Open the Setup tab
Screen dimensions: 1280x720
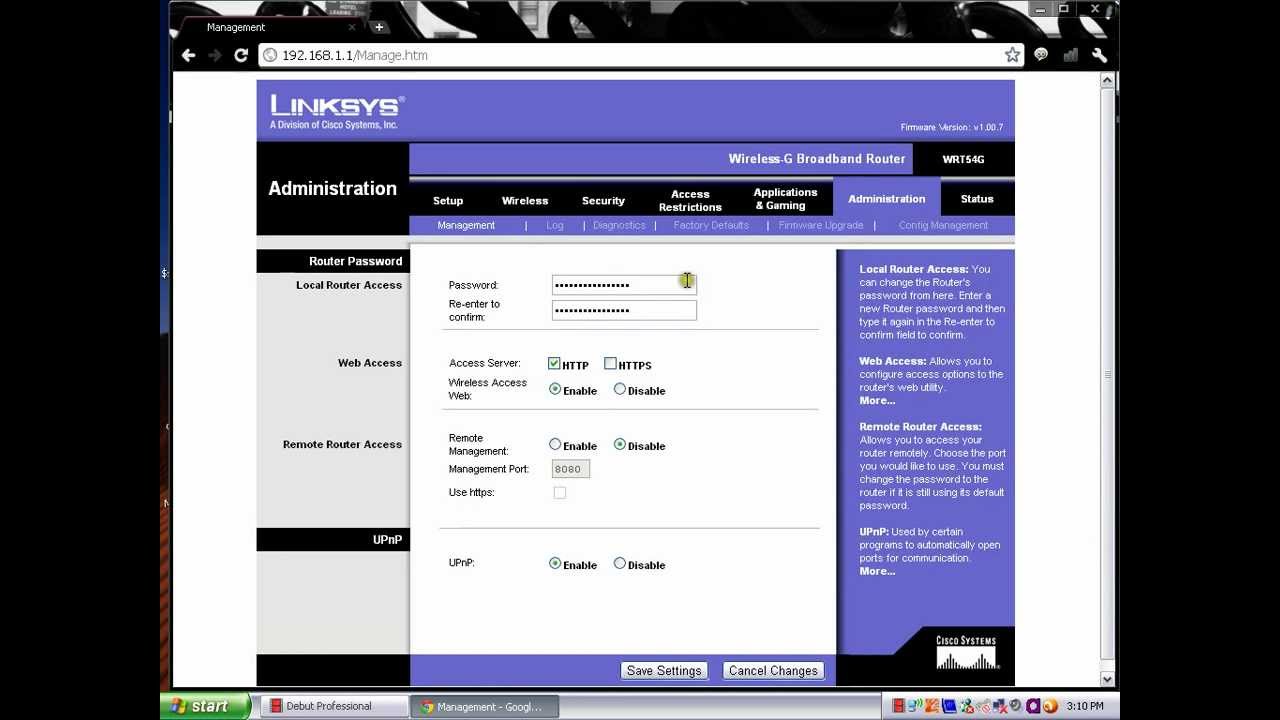[448, 200]
